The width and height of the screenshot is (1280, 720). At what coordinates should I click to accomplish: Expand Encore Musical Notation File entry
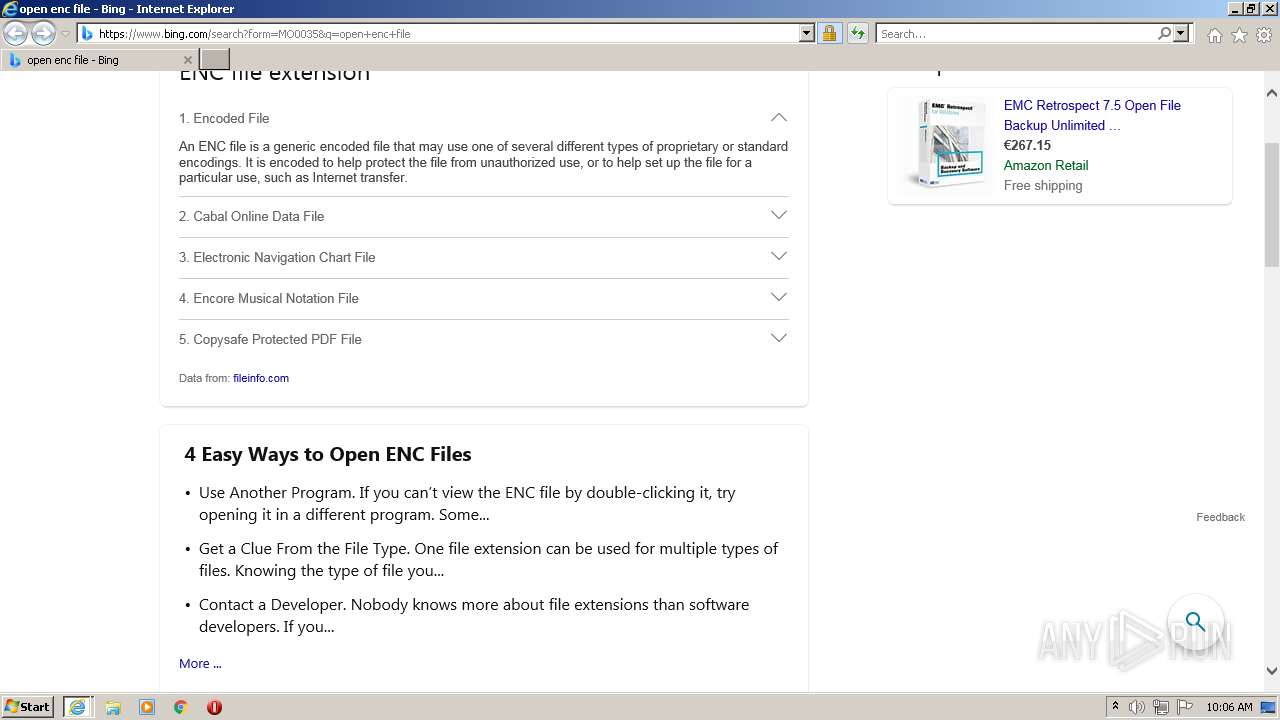(x=779, y=297)
